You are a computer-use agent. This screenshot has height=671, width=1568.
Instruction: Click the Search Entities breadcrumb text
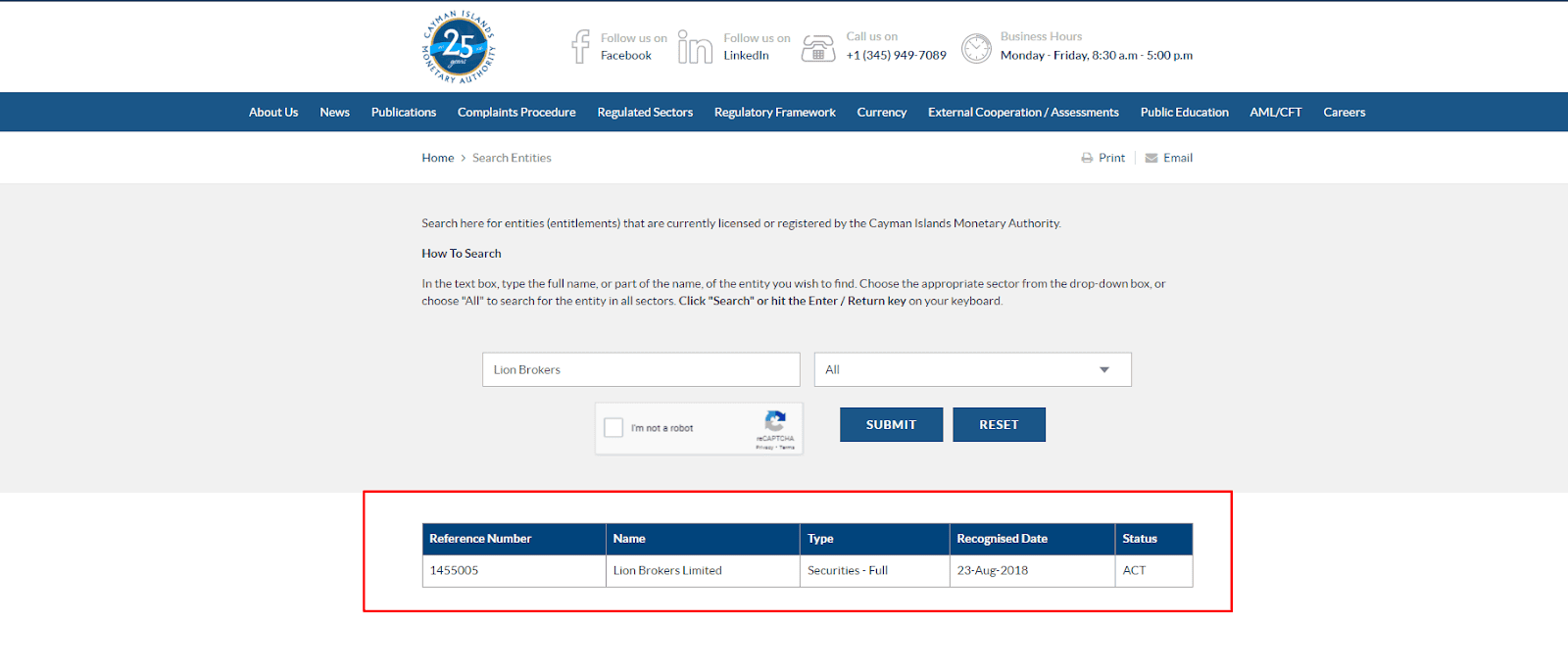[512, 158]
